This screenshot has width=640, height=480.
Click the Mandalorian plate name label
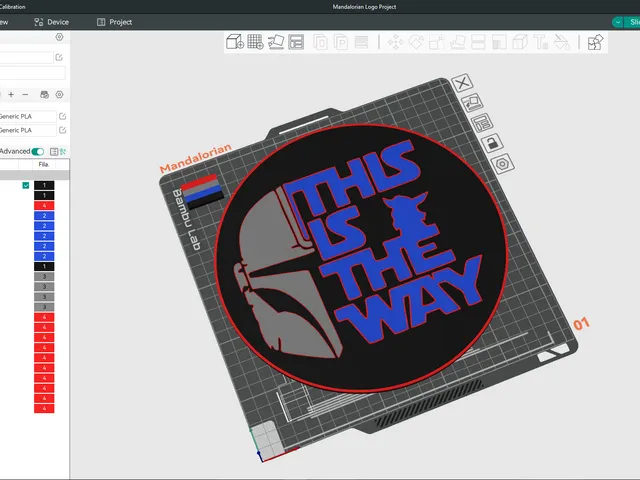point(196,158)
